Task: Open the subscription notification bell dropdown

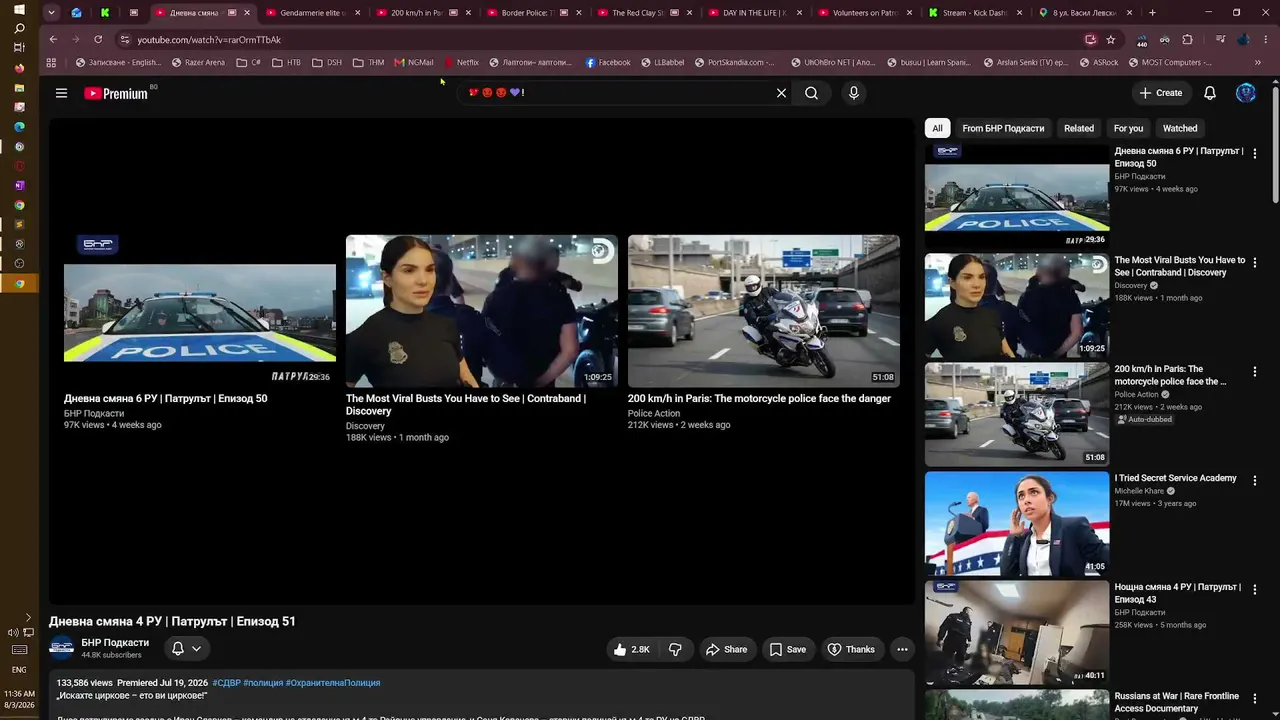Action: (186, 649)
